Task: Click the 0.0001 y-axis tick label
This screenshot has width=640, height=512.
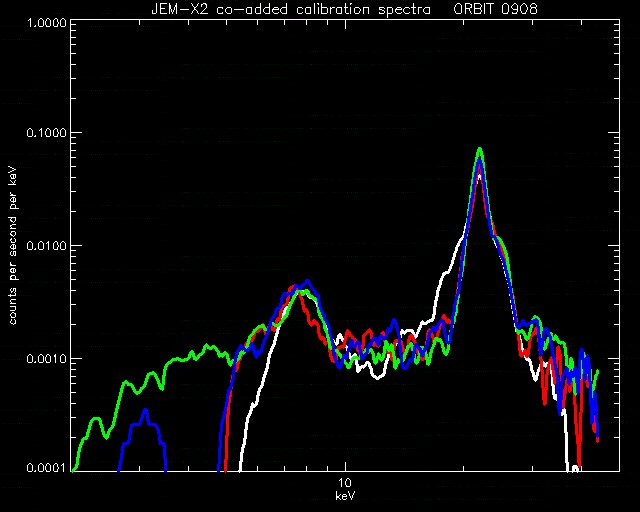Action: (47, 468)
